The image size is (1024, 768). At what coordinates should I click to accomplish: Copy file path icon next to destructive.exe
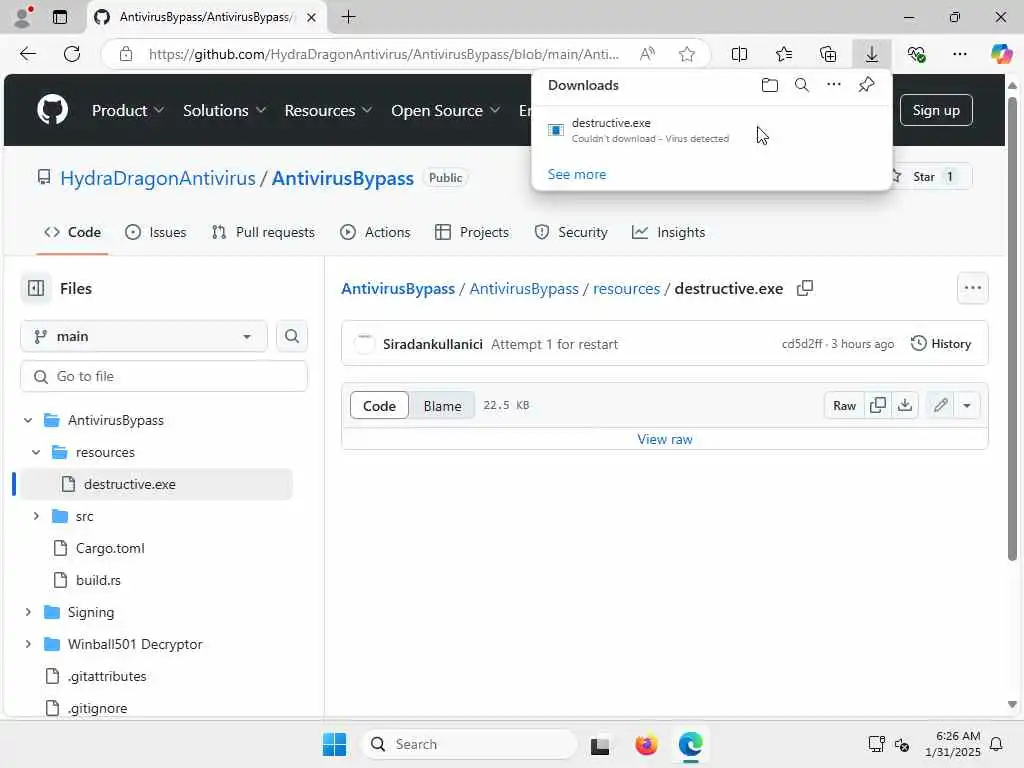click(x=805, y=288)
